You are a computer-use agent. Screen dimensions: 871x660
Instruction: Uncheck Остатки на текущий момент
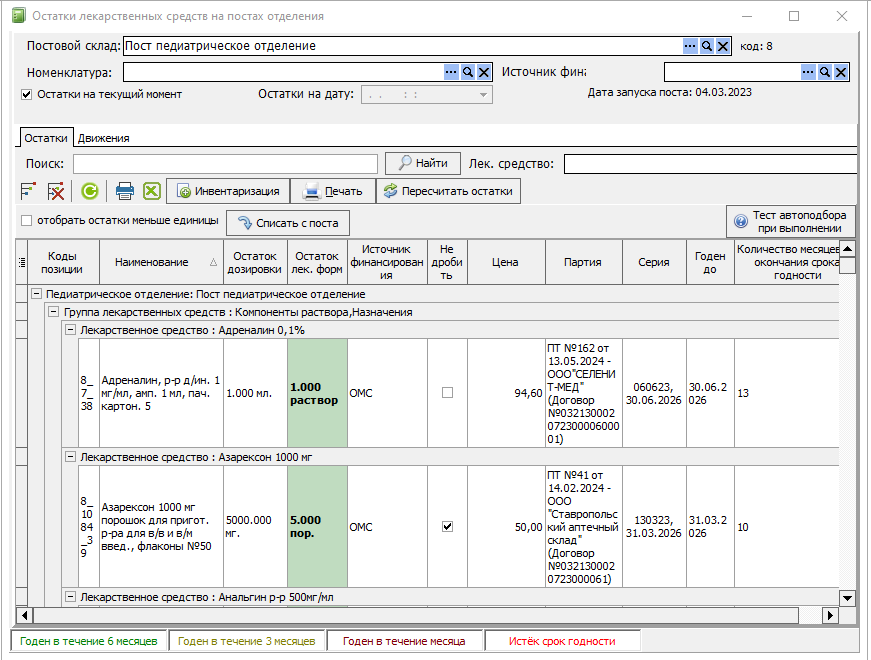coord(26,94)
